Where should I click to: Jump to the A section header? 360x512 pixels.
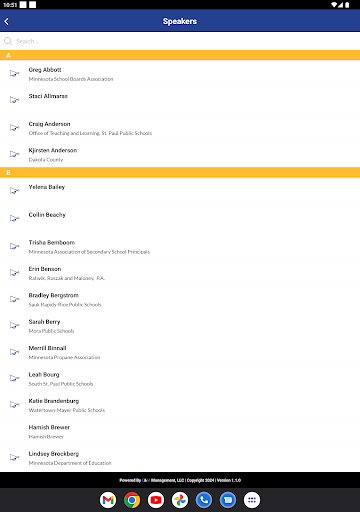180,55
